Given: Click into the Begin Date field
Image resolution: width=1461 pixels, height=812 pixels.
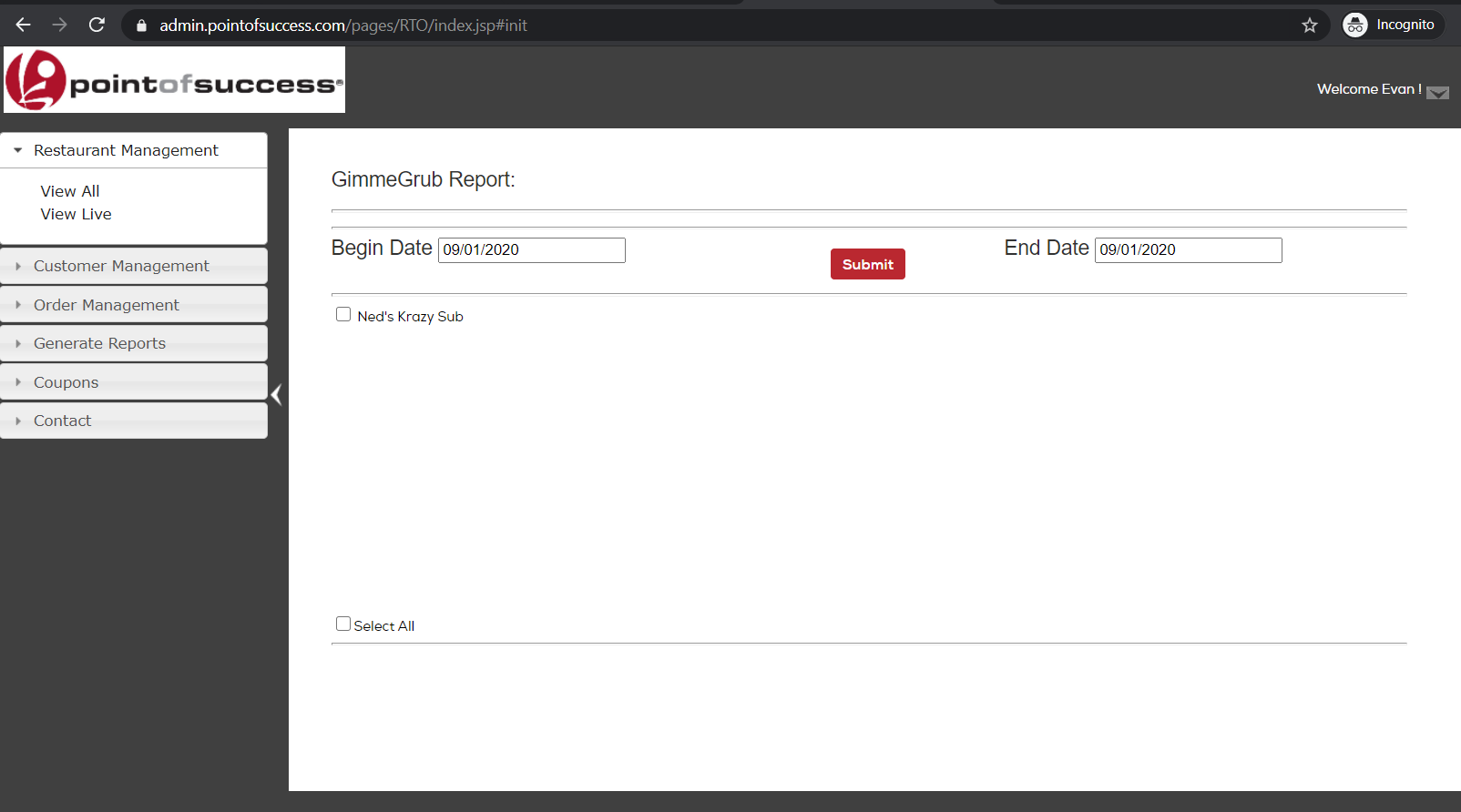Looking at the screenshot, I should (x=532, y=250).
